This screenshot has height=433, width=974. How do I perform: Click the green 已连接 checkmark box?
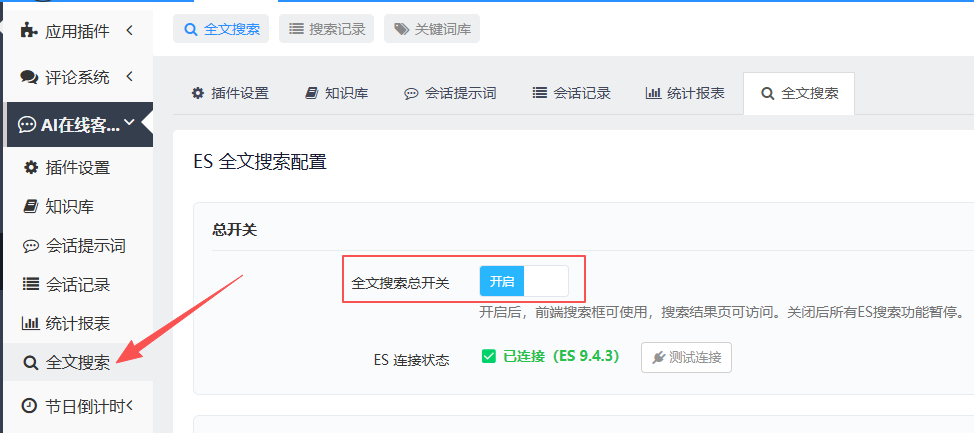(489, 357)
